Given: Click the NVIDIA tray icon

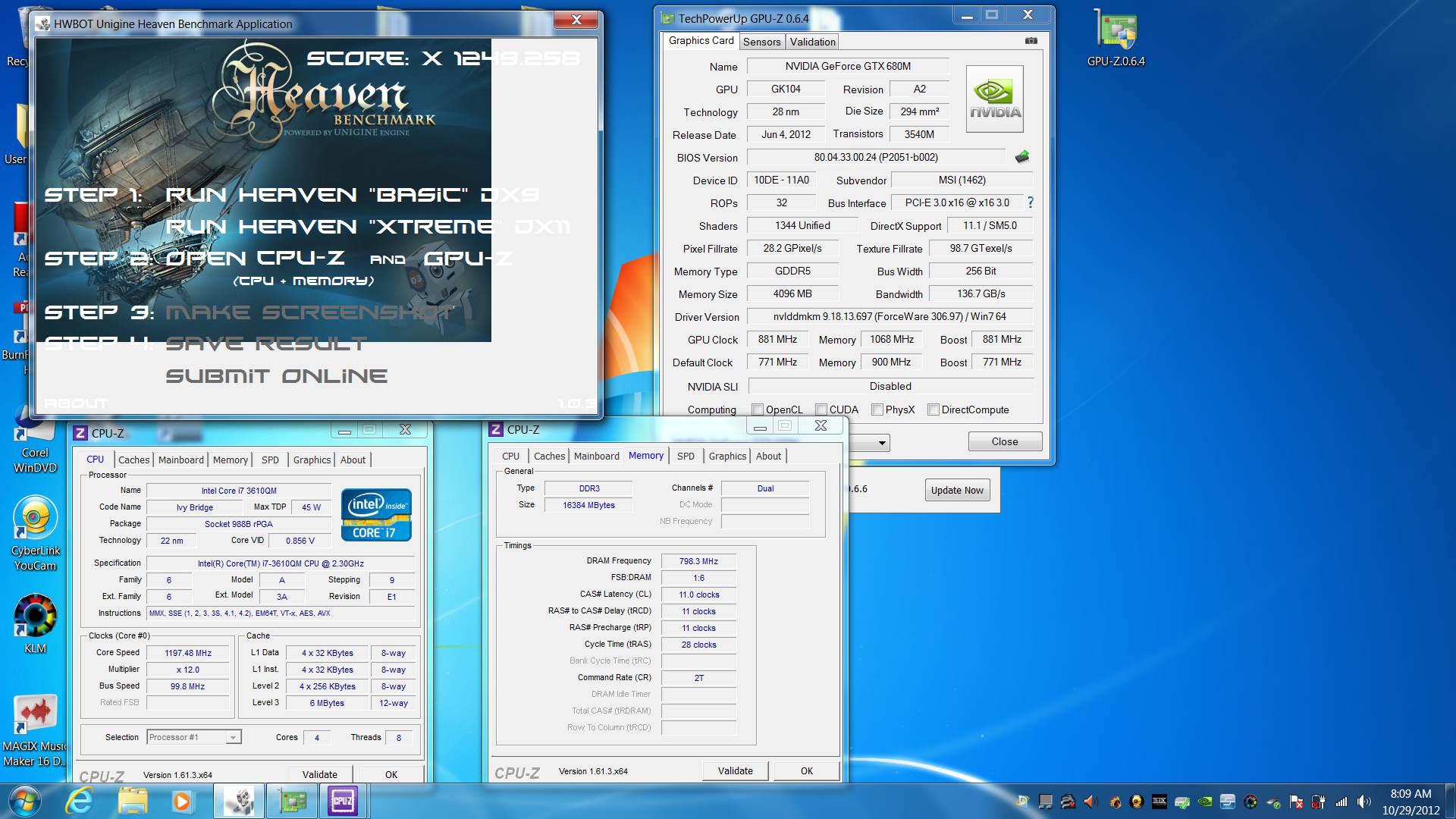Looking at the screenshot, I should [1204, 802].
